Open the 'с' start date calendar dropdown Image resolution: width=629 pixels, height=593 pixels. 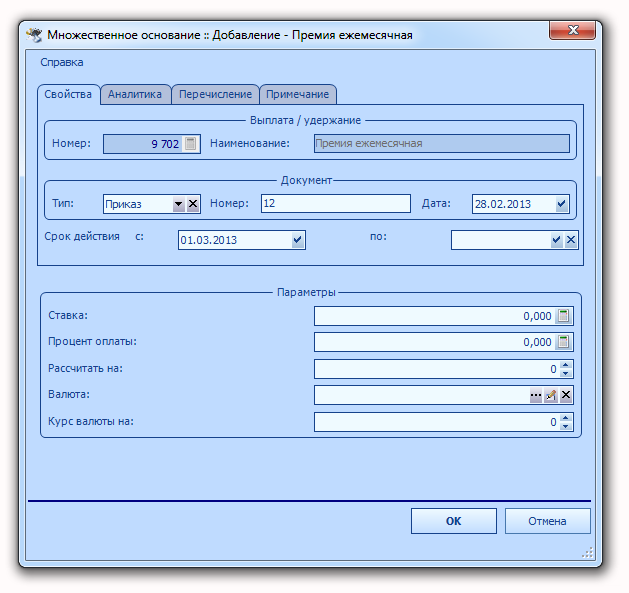(297, 240)
